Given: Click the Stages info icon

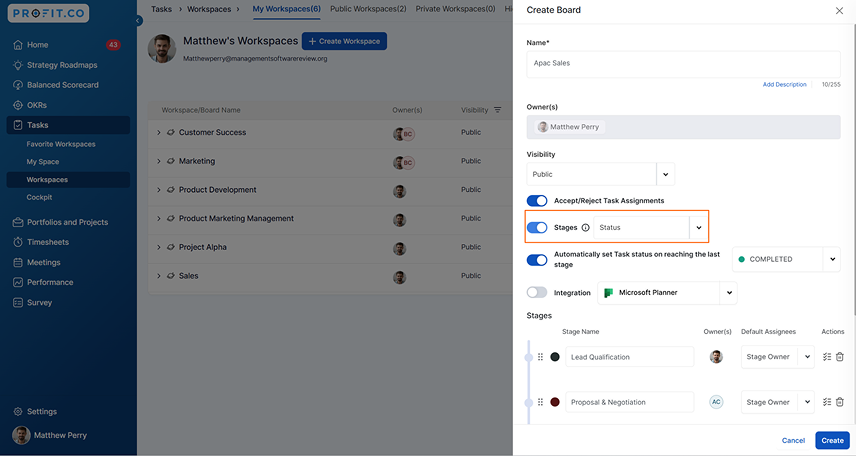Looking at the screenshot, I should pyautogui.click(x=585, y=228).
